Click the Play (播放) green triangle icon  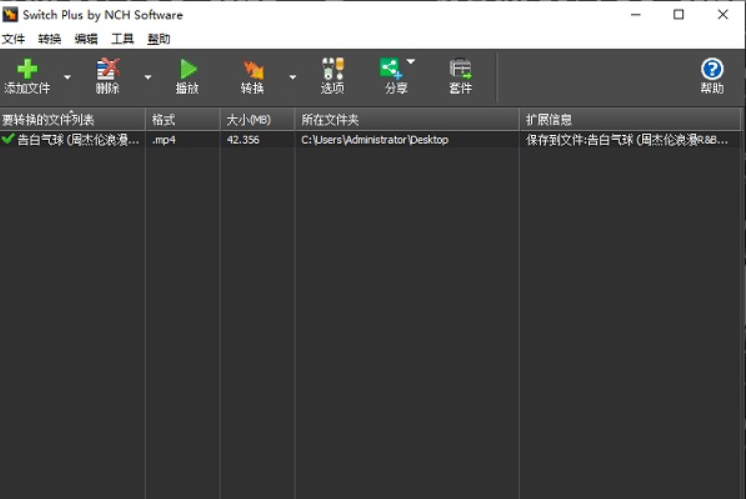188,70
